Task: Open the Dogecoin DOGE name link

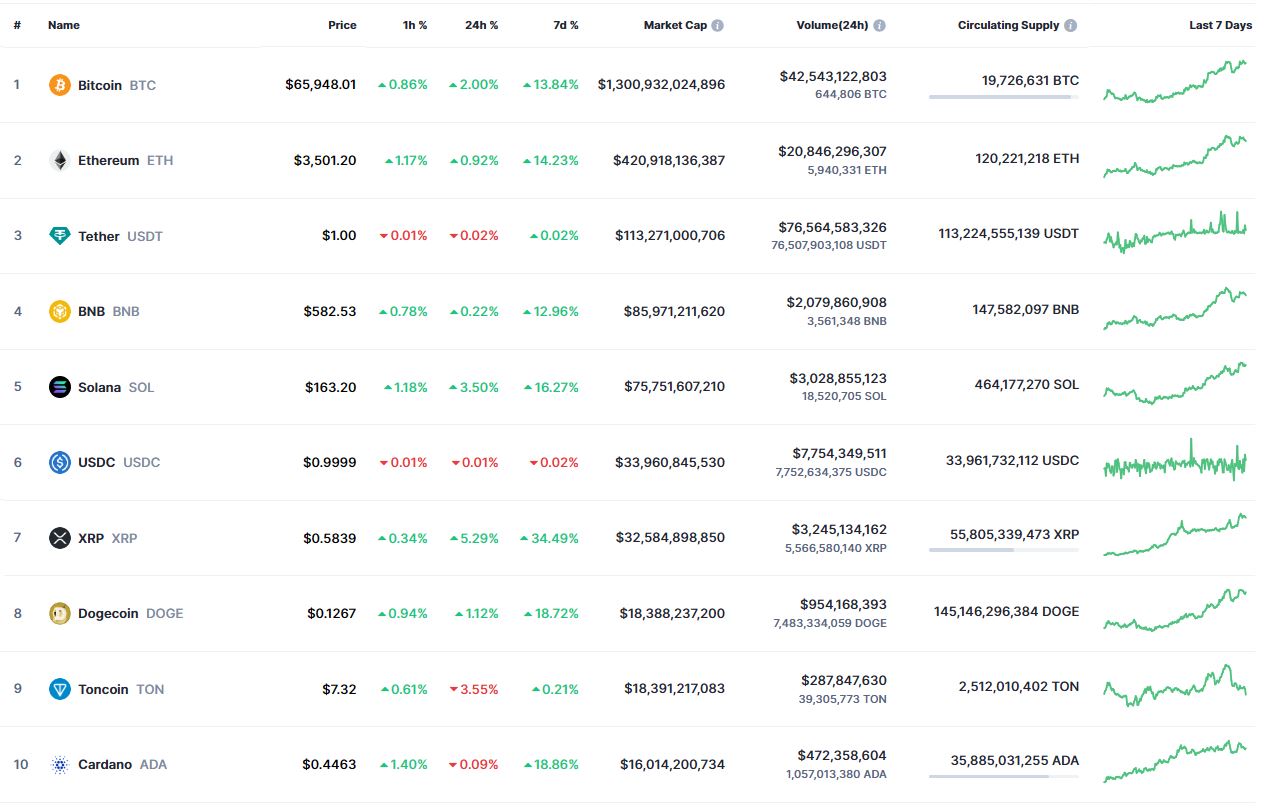Action: (x=130, y=613)
